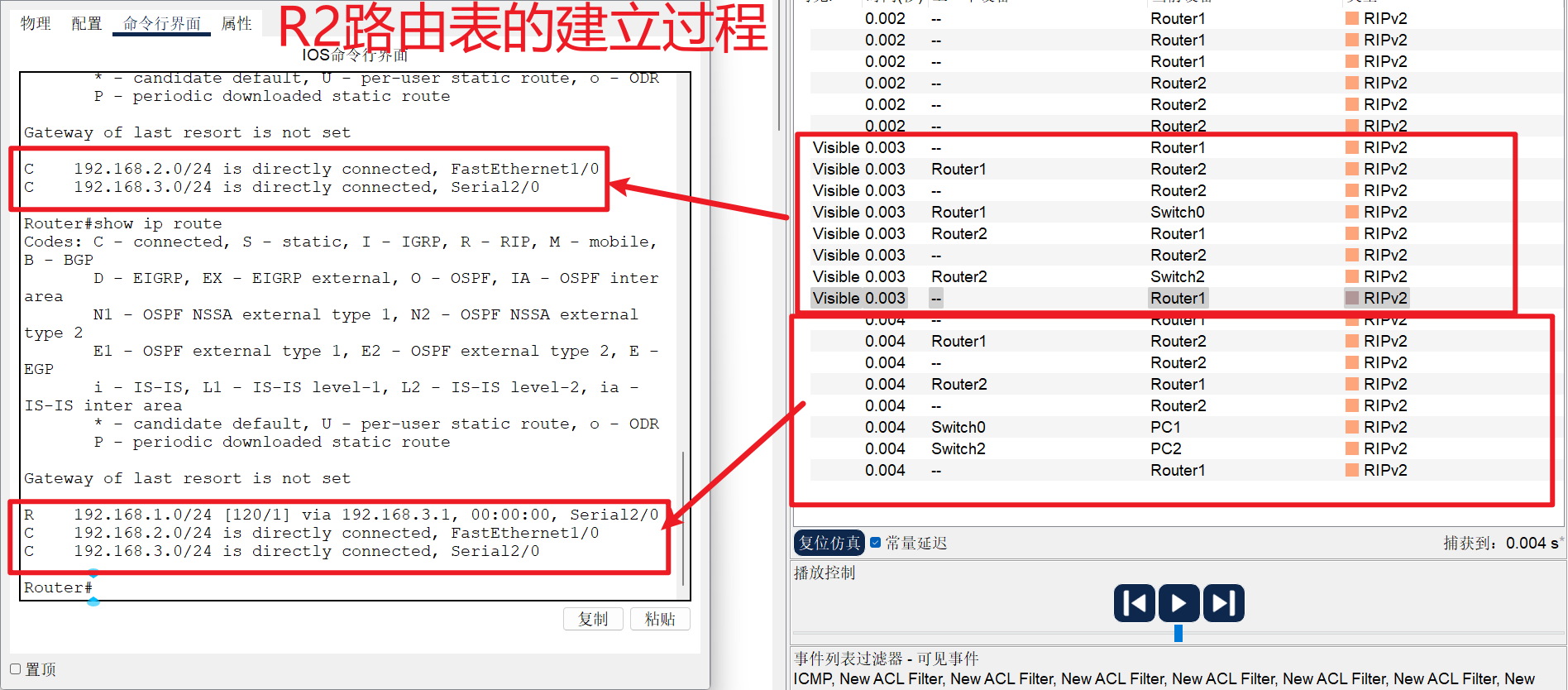This screenshot has height=690, width=1568.
Task: Select the 命令行界面 tab
Action: point(162,23)
